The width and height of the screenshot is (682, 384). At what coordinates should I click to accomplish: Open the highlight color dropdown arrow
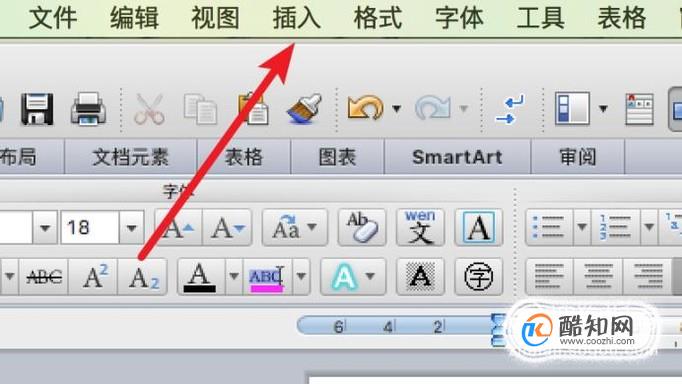[301, 277]
